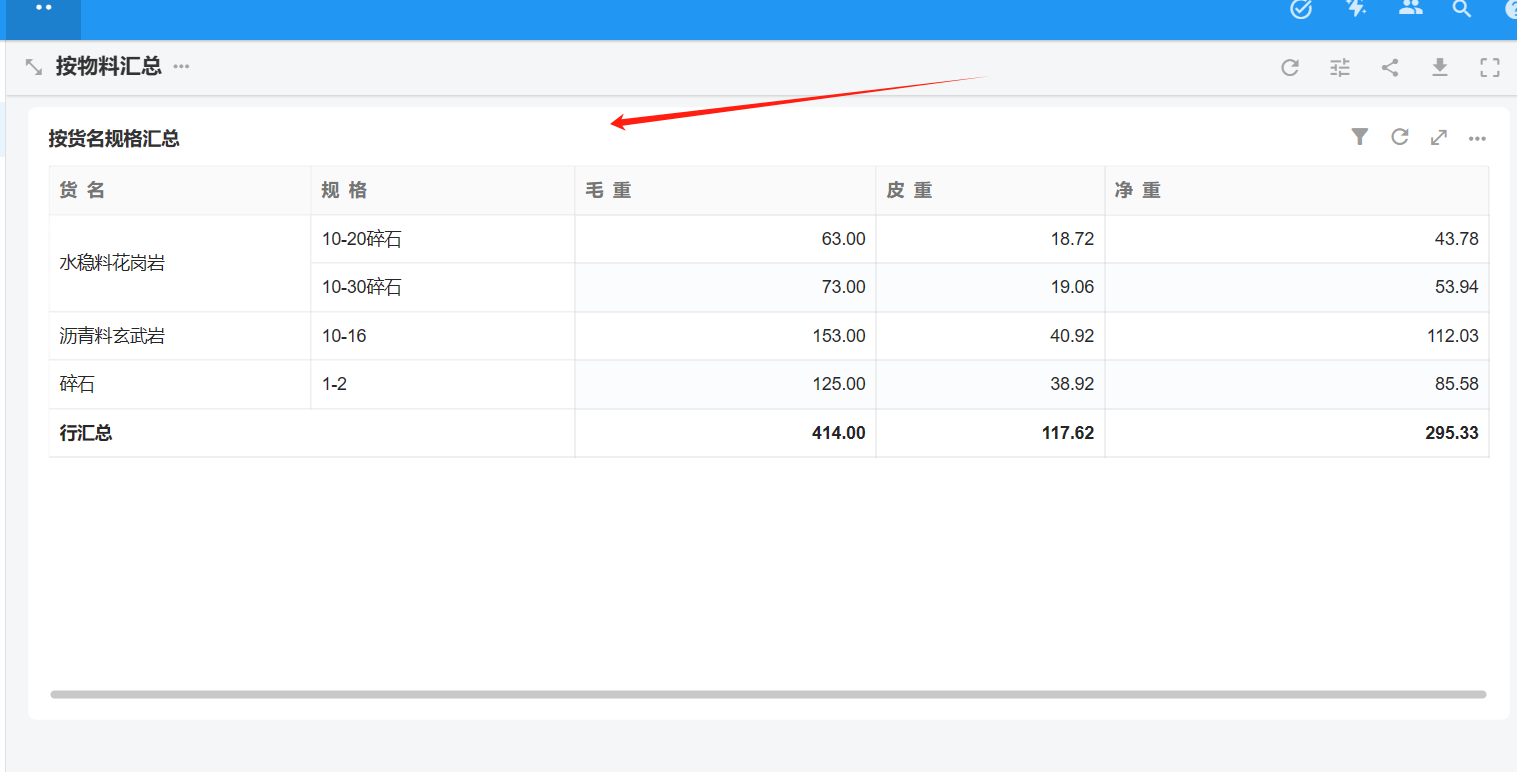Open page filter settings sliders icon
This screenshot has height=772, width=1517.
[x=1340, y=68]
